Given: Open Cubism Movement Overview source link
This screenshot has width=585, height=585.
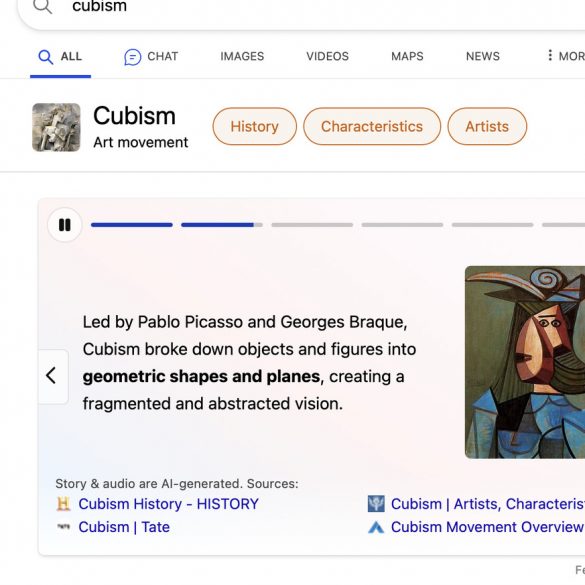Looking at the screenshot, I should point(488,527).
